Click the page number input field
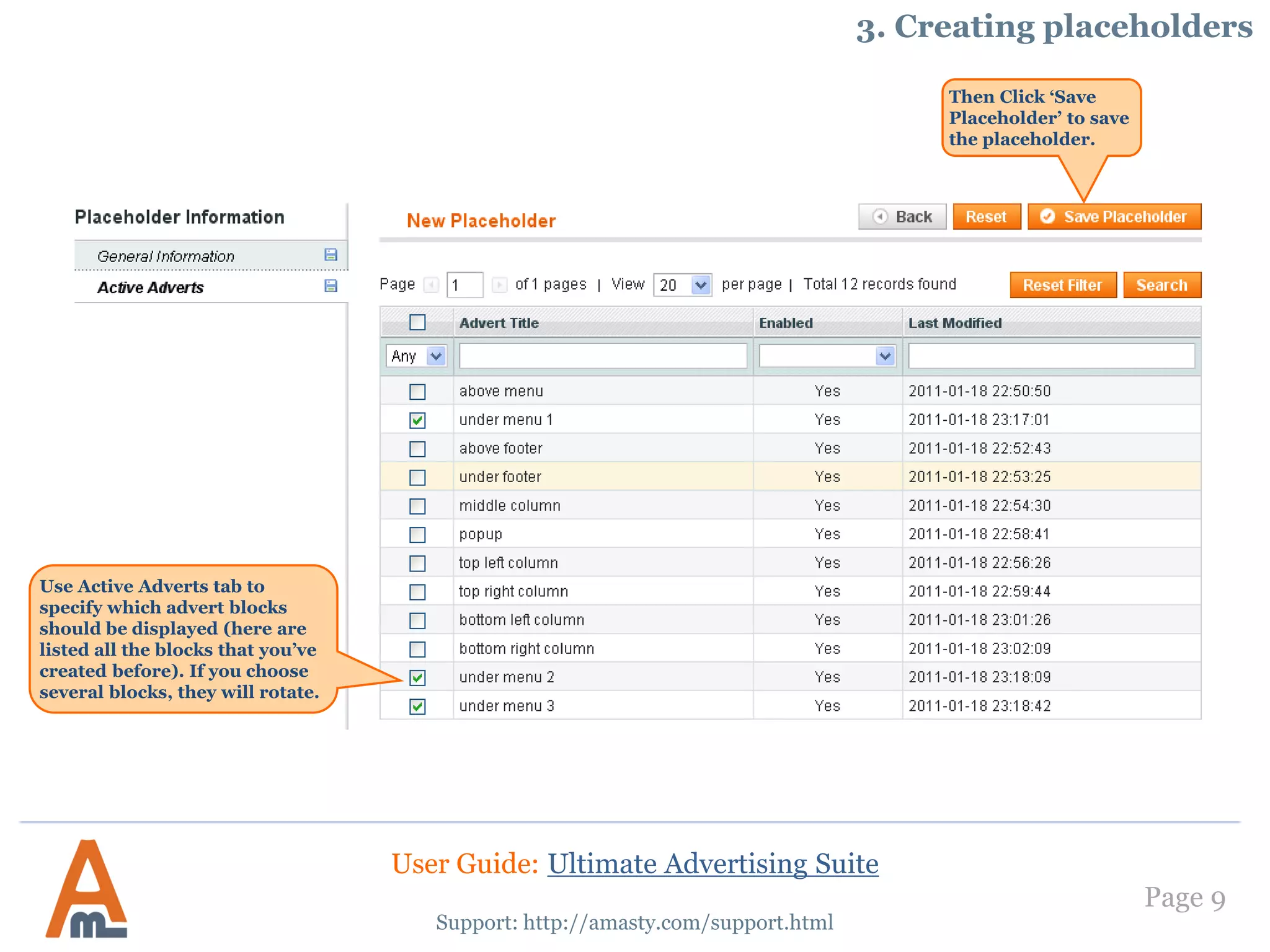1270x952 pixels. pyautogui.click(x=464, y=285)
